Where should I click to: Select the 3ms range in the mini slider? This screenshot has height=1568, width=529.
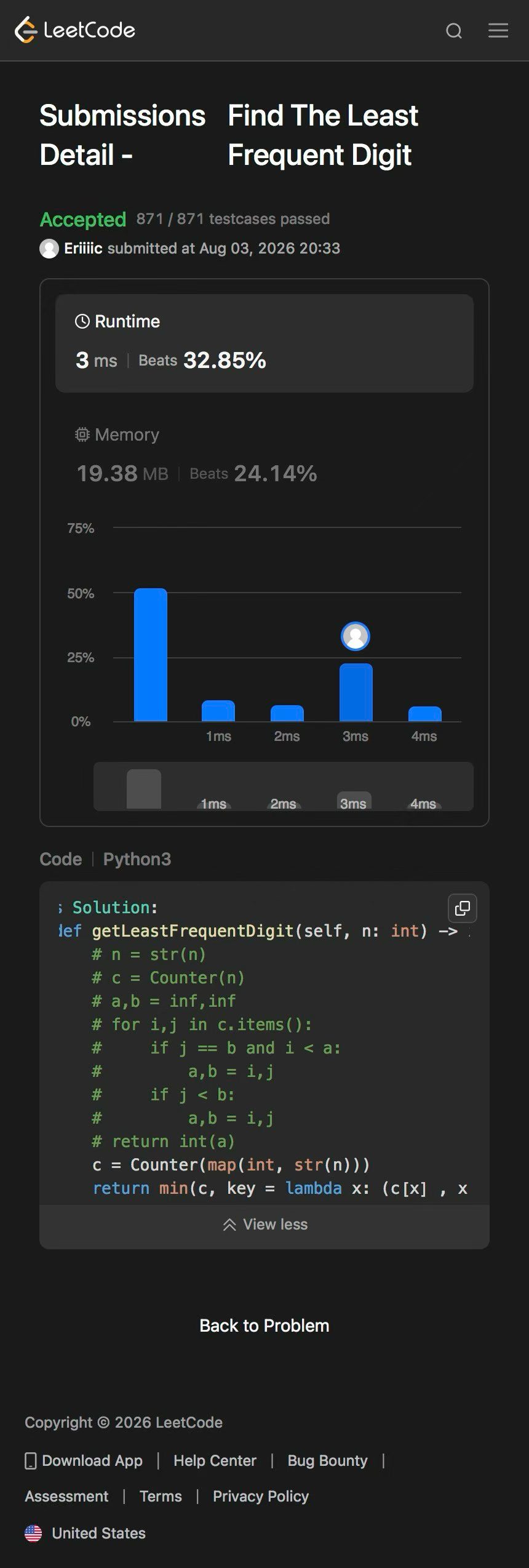354,801
